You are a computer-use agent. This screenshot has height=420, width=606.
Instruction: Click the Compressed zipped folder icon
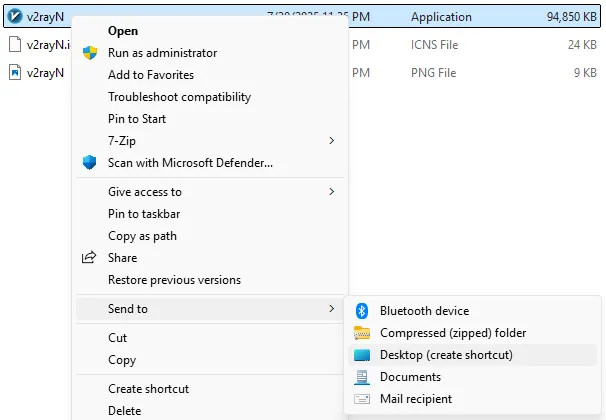362,333
